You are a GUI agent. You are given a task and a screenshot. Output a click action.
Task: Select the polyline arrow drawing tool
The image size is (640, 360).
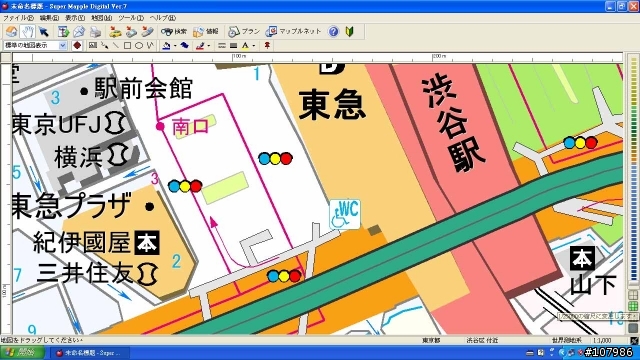tap(104, 45)
